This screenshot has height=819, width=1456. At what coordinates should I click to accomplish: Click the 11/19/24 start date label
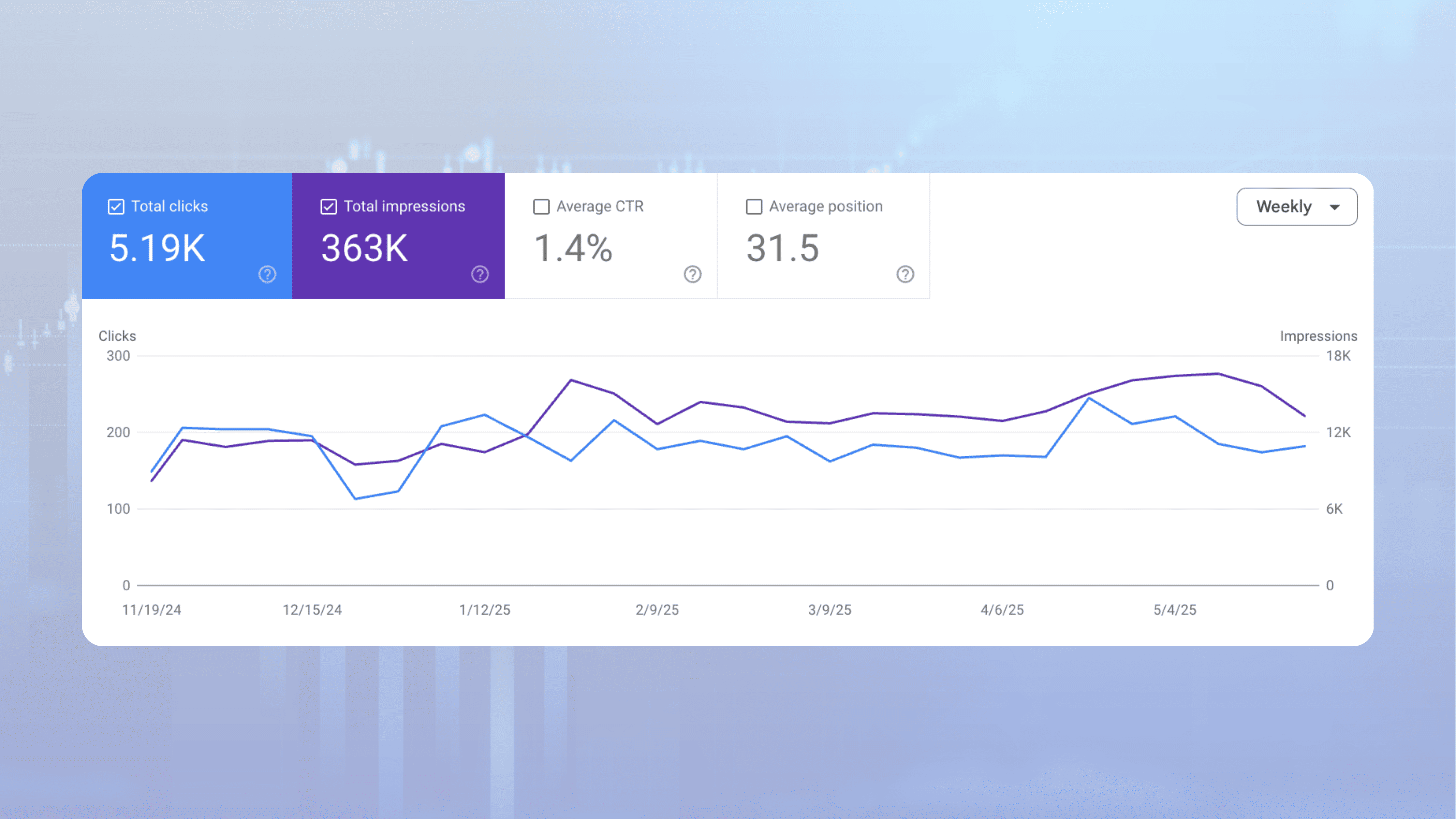point(151,610)
